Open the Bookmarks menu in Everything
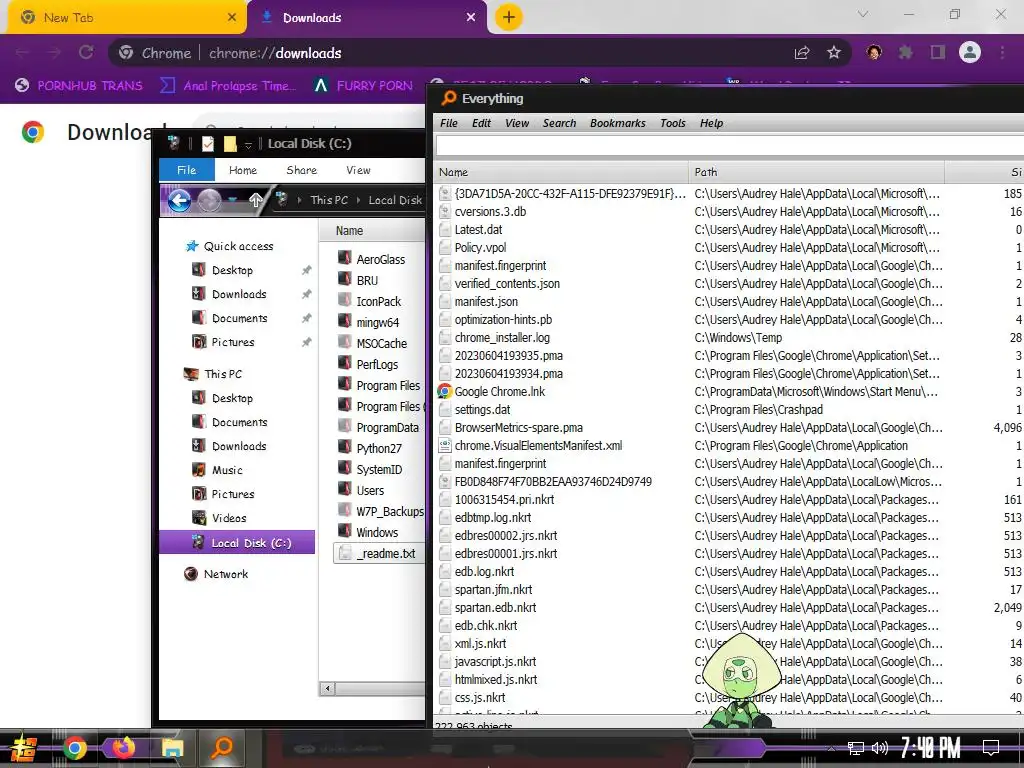The height and width of the screenshot is (768, 1024). pyautogui.click(x=617, y=123)
